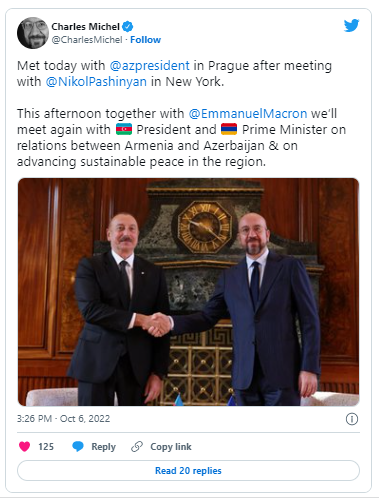This screenshot has width=379, height=504.
Task: Click the Reply text label
Action: pos(103,447)
